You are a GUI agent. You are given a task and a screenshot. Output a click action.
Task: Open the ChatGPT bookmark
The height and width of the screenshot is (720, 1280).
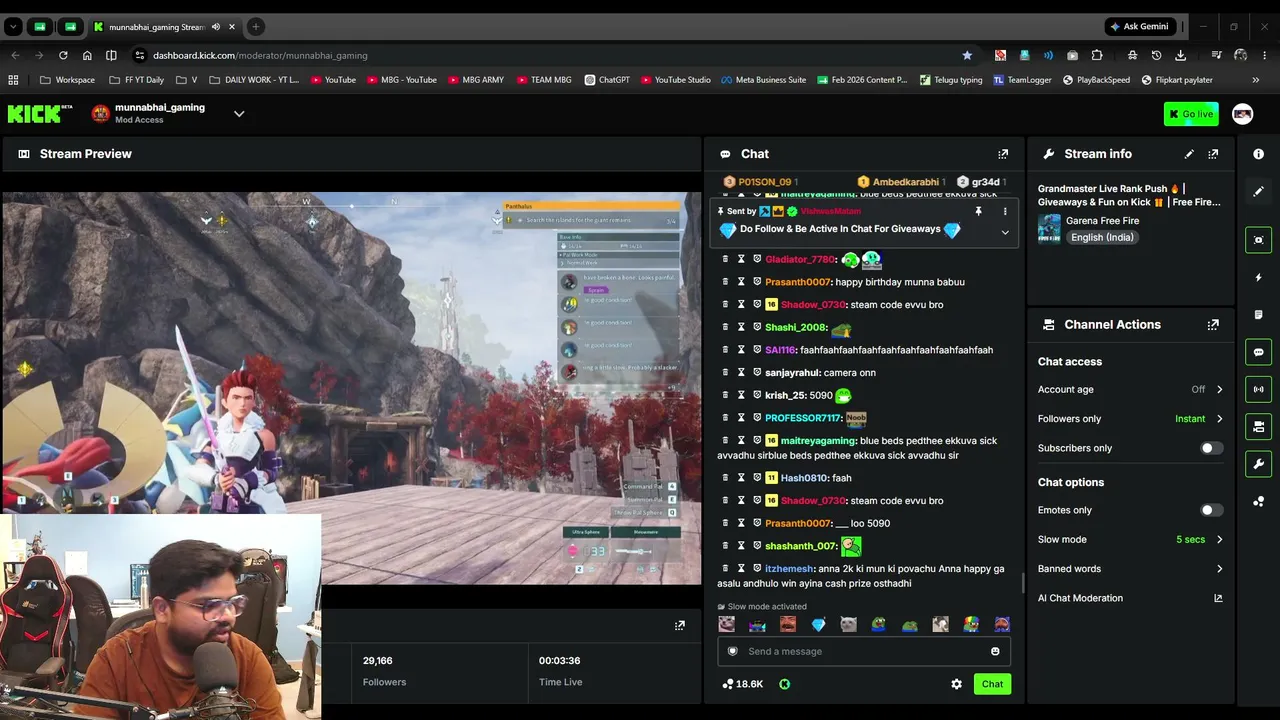coord(607,80)
